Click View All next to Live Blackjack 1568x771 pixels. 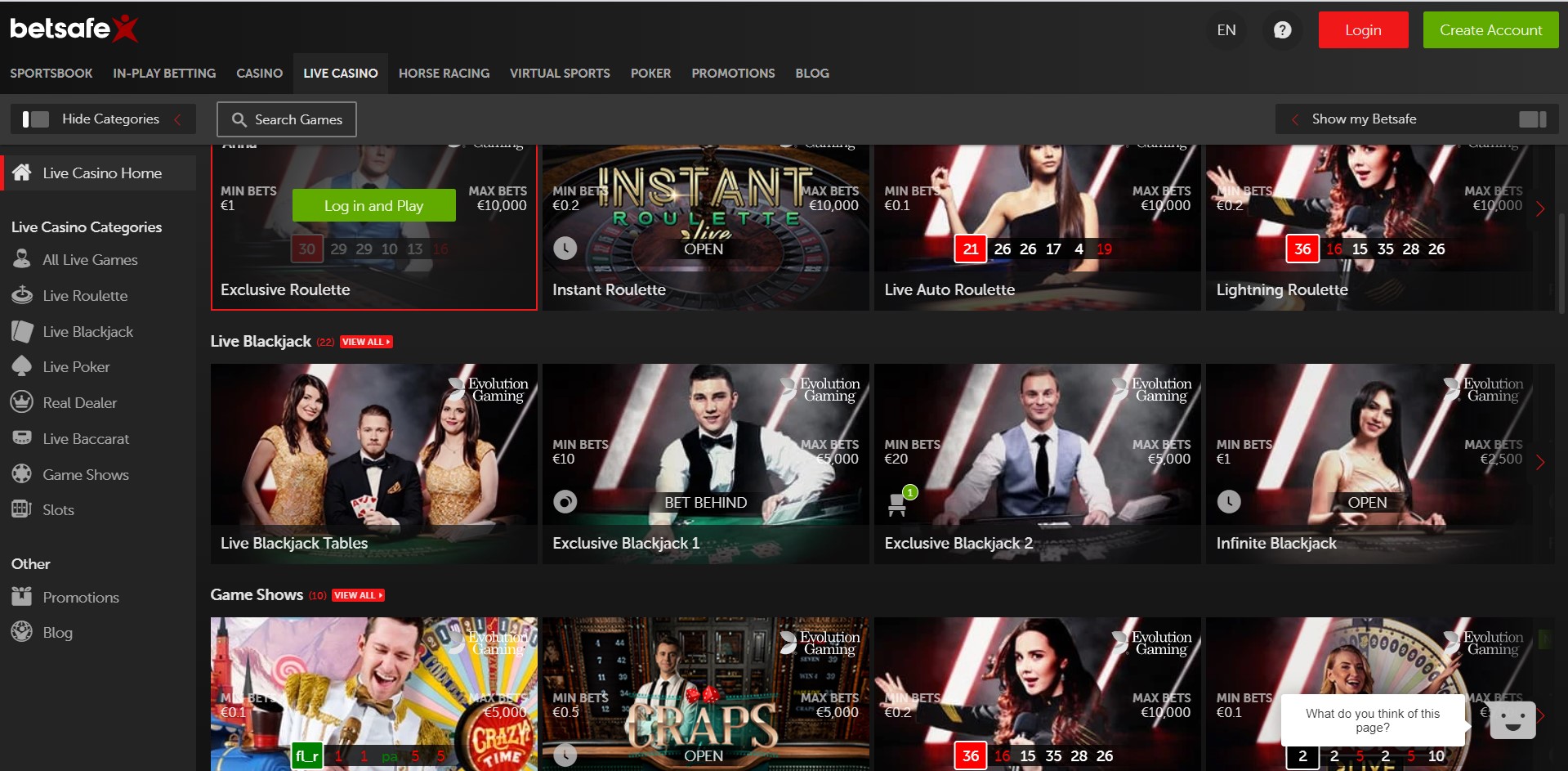[x=366, y=342]
